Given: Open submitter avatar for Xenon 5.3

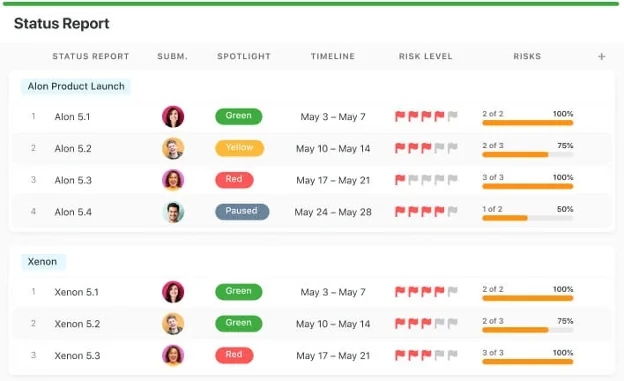Looking at the screenshot, I should (x=173, y=356).
